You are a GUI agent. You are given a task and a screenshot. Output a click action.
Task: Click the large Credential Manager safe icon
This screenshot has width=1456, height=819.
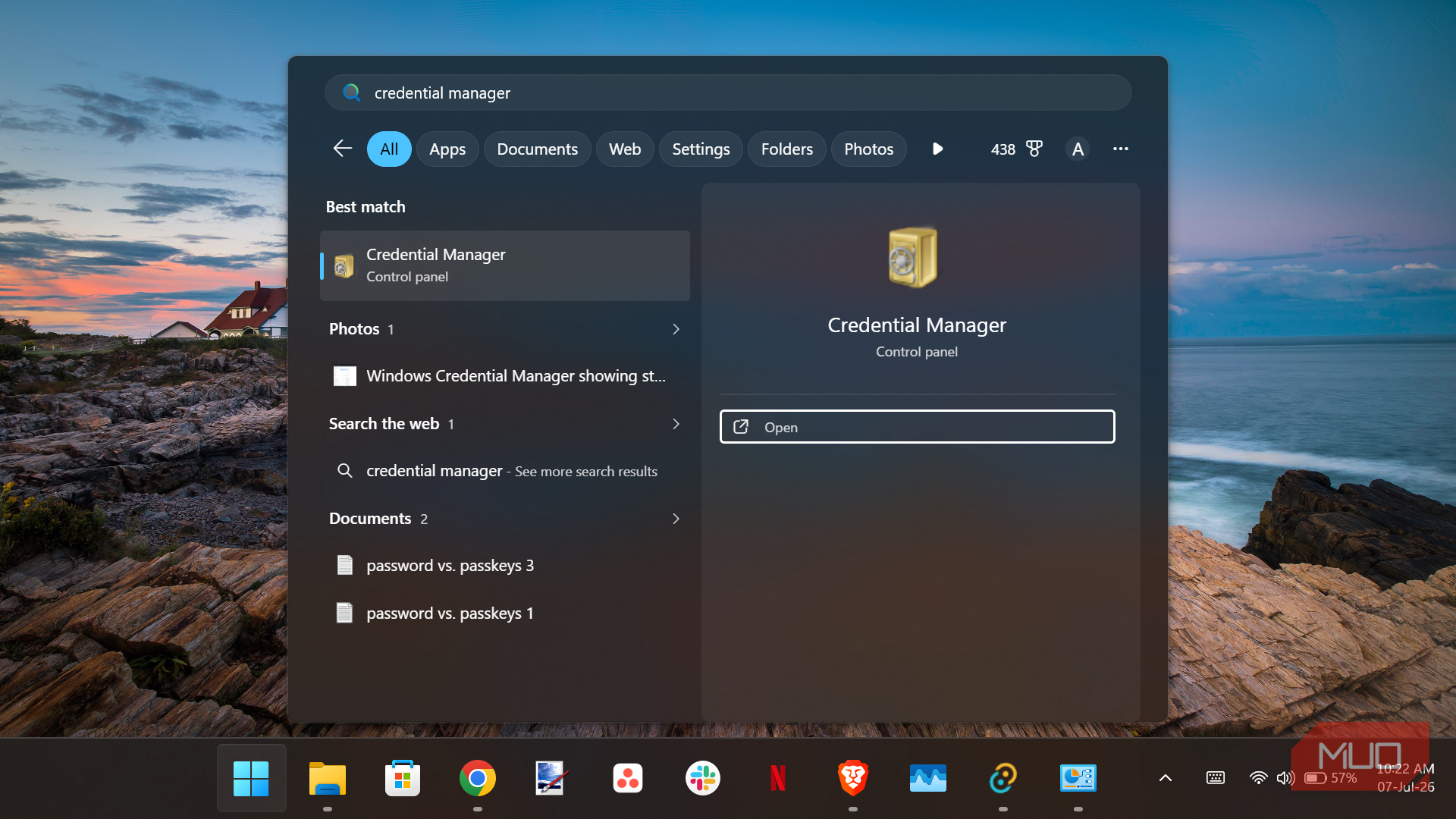pos(913,258)
